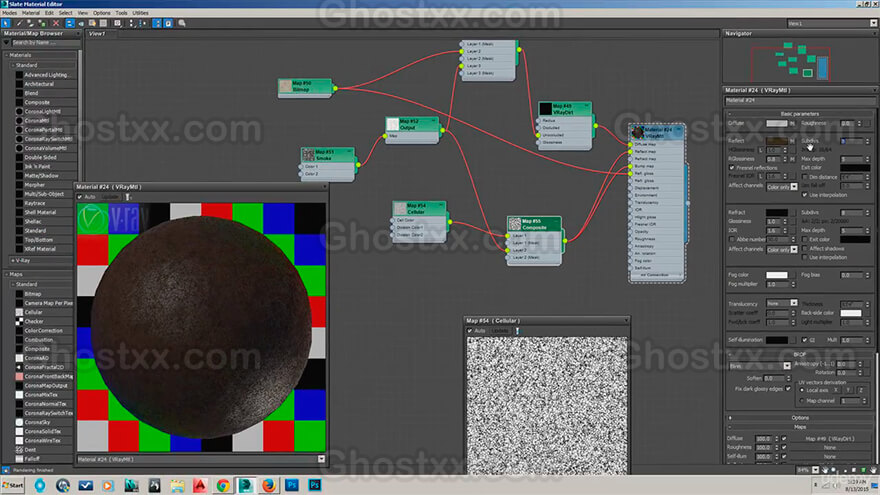
Task: Toggle the Material/Map Browser toolbar icon
Action: point(157,23)
